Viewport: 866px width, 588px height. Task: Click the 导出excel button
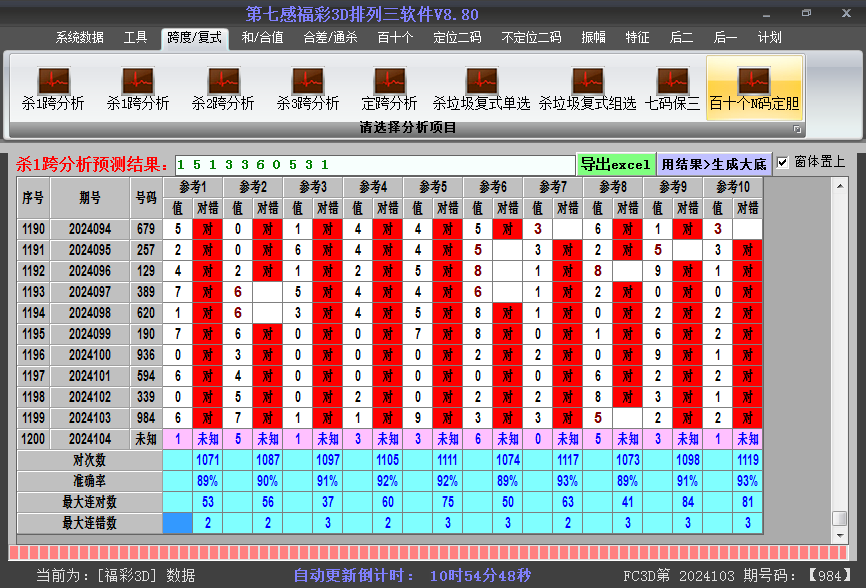(615, 164)
